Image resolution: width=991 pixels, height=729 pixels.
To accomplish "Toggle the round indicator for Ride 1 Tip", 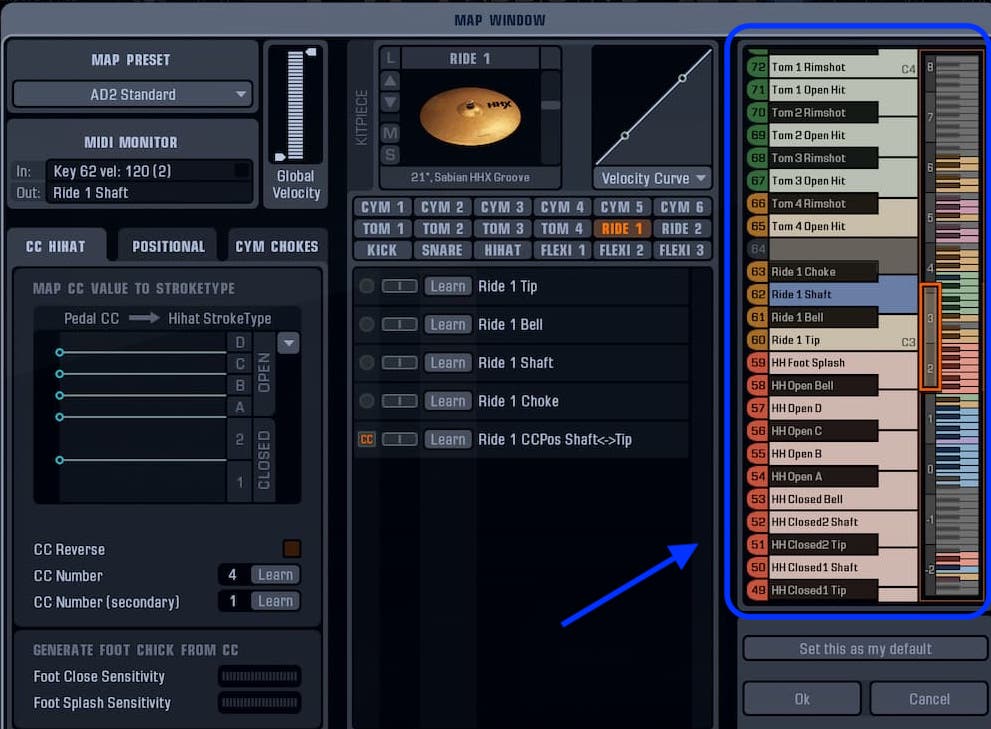I will click(x=367, y=286).
